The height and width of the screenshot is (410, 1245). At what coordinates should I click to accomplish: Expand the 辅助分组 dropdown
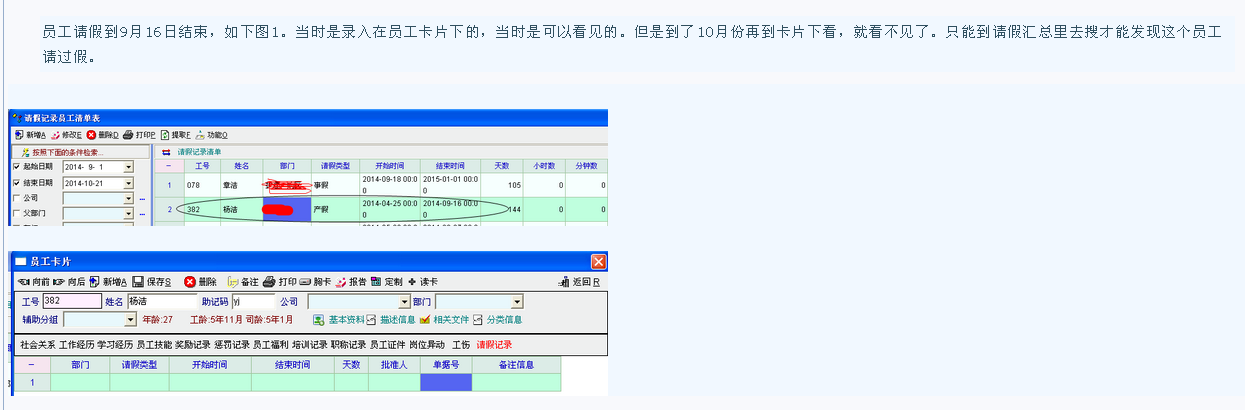coord(130,320)
